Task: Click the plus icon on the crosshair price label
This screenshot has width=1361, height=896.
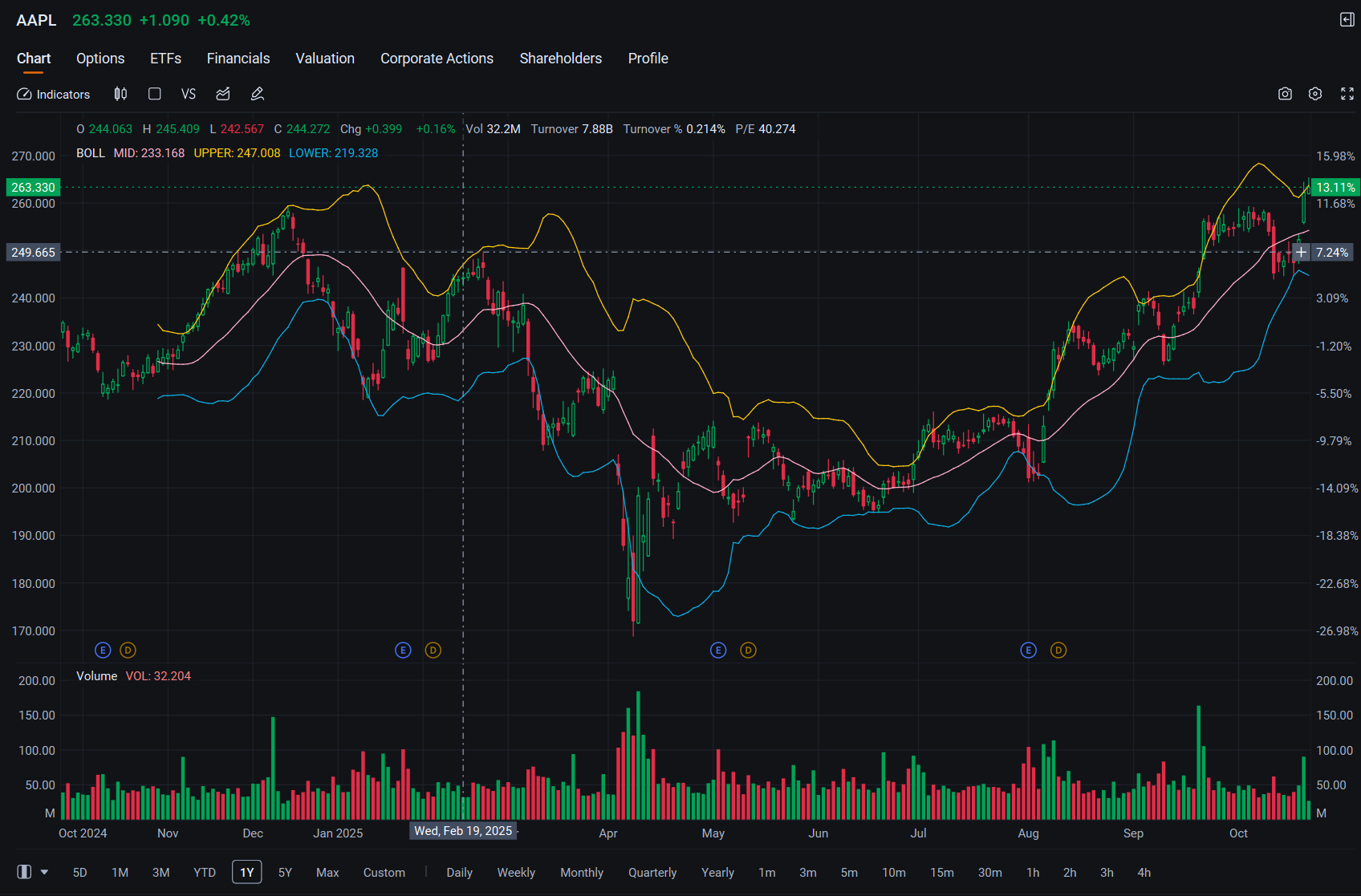Action: pyautogui.click(x=1301, y=253)
